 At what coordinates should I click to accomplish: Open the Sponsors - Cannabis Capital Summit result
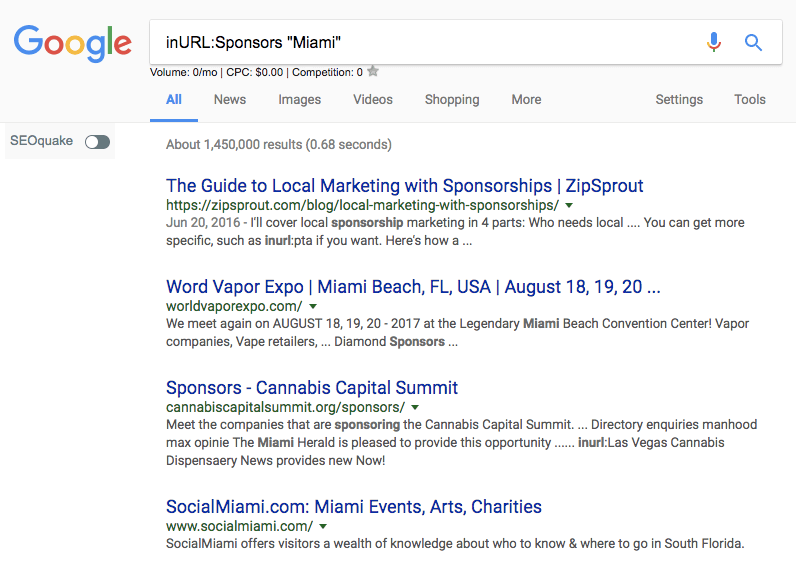click(x=312, y=388)
